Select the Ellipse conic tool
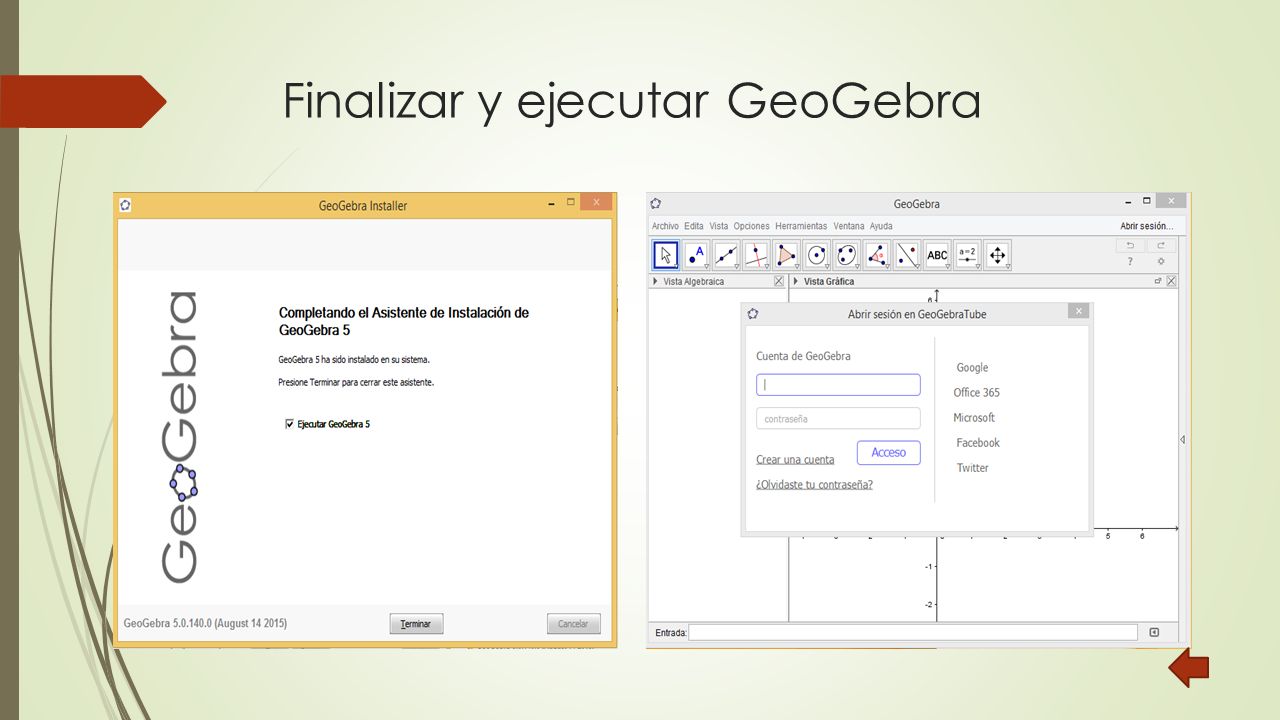Image resolution: width=1280 pixels, height=720 pixels. pyautogui.click(x=847, y=255)
